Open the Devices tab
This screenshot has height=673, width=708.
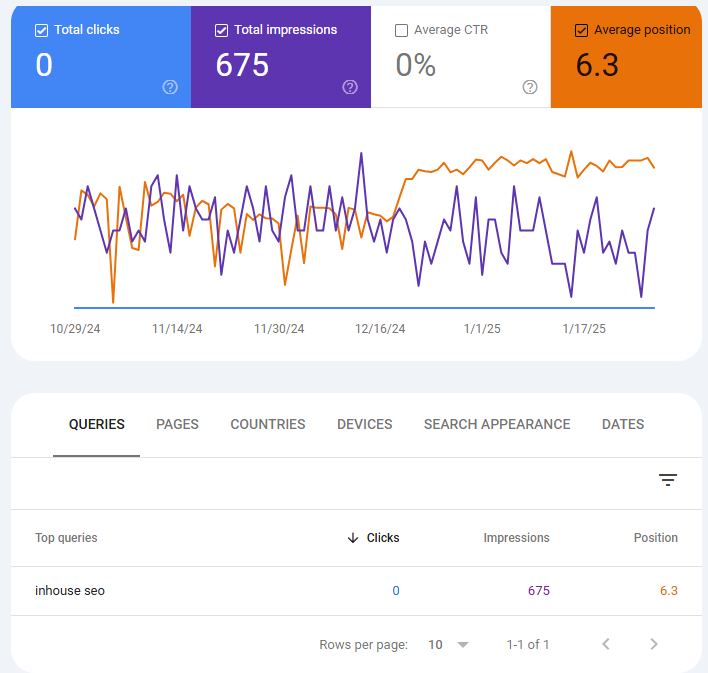364,424
